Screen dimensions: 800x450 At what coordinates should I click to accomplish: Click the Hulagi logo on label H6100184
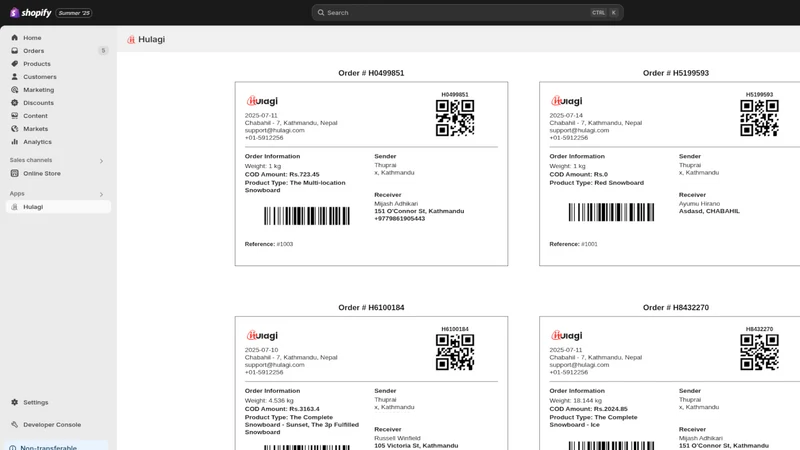(262, 336)
